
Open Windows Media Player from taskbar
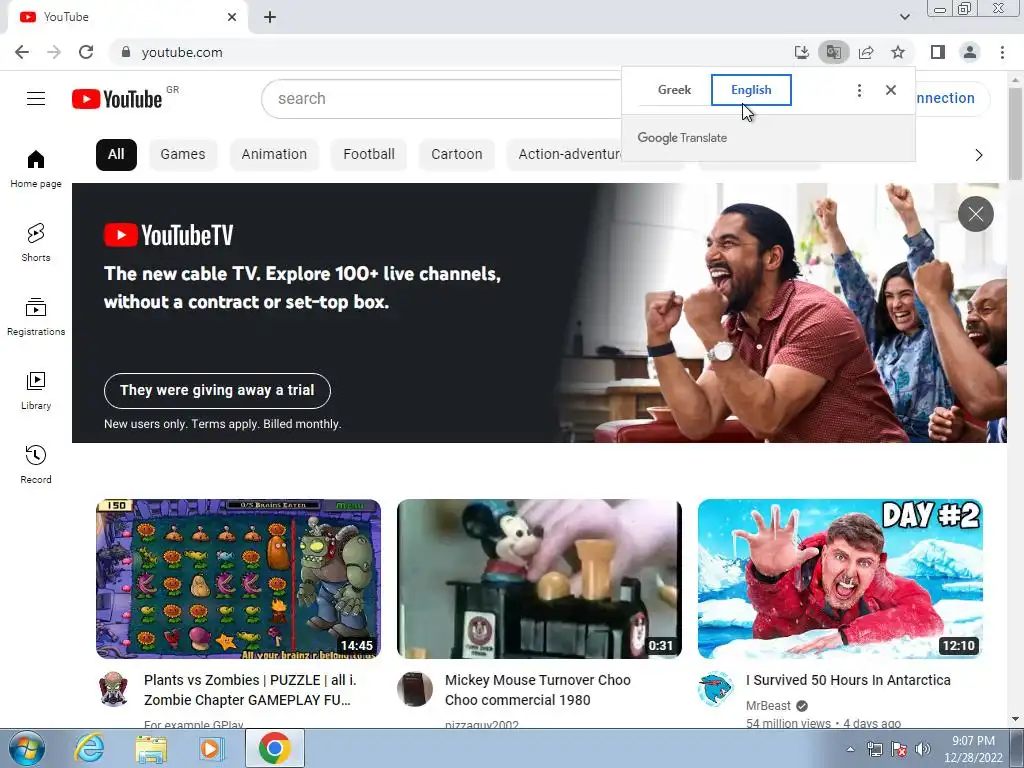[212, 748]
